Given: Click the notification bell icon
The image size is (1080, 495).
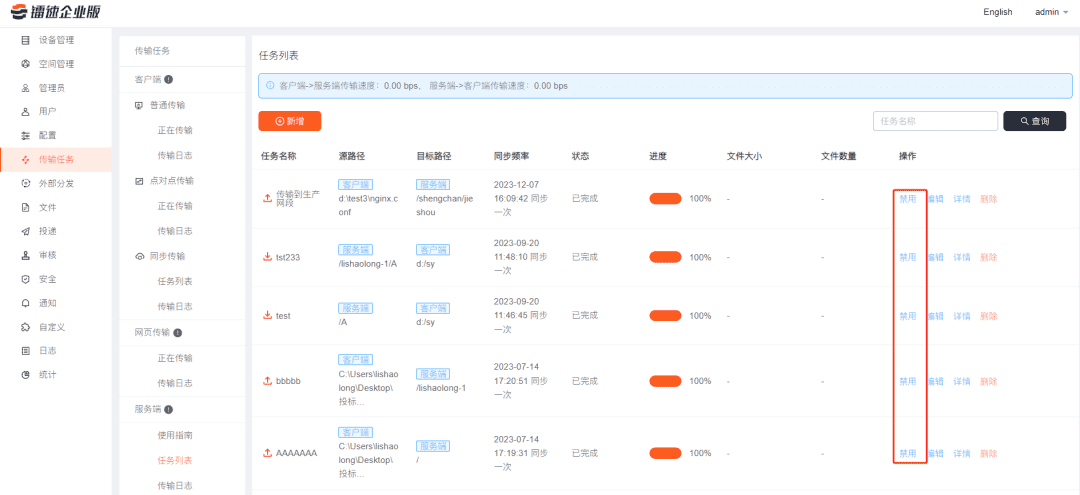Looking at the screenshot, I should coord(26,303).
